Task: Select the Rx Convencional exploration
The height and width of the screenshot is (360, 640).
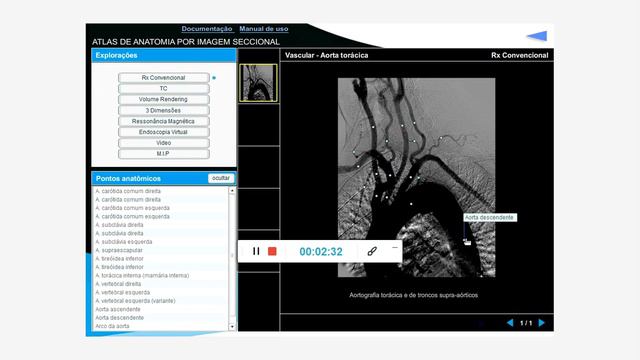Action: [x=164, y=78]
